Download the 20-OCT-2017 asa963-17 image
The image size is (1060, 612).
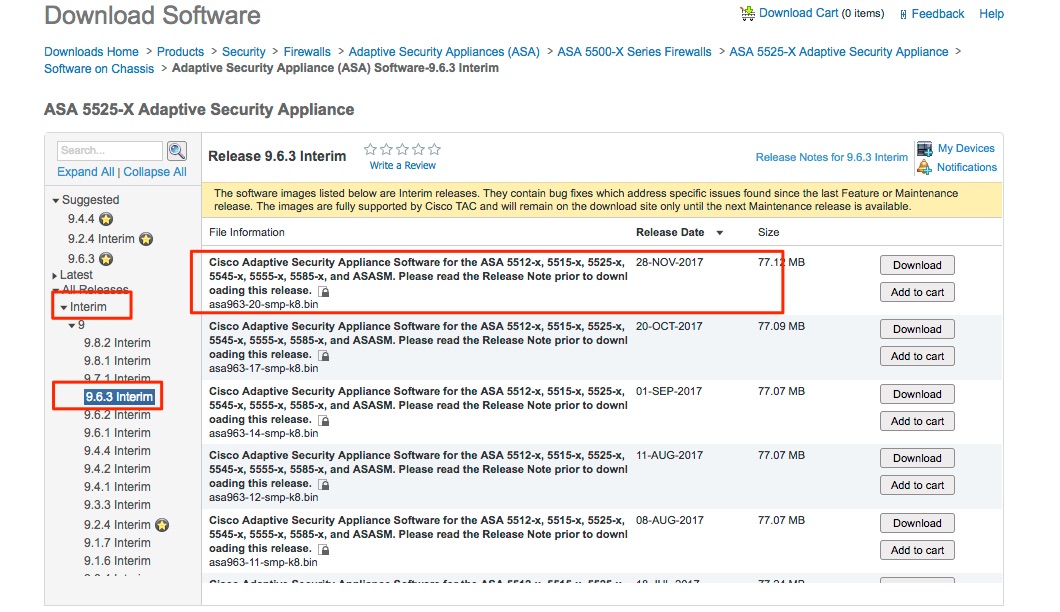916,329
